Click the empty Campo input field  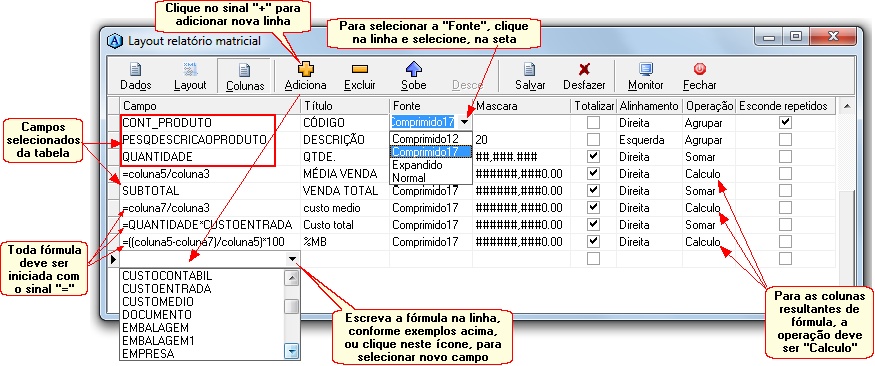click(x=203, y=259)
